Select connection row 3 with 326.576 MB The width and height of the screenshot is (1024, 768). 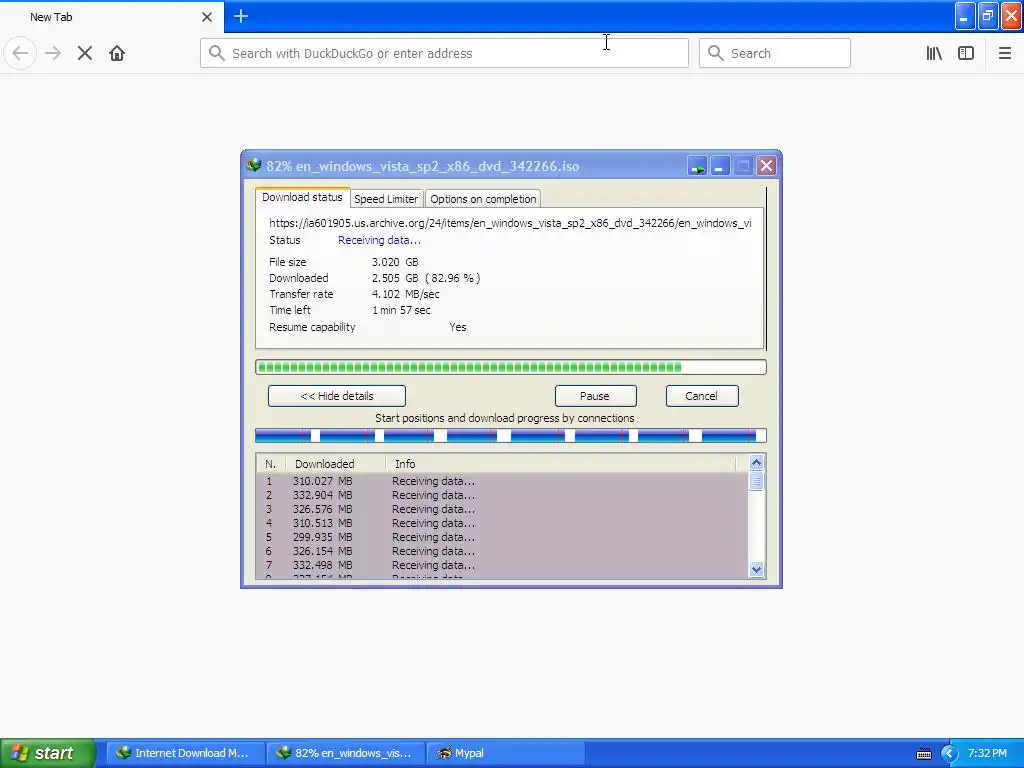502,509
